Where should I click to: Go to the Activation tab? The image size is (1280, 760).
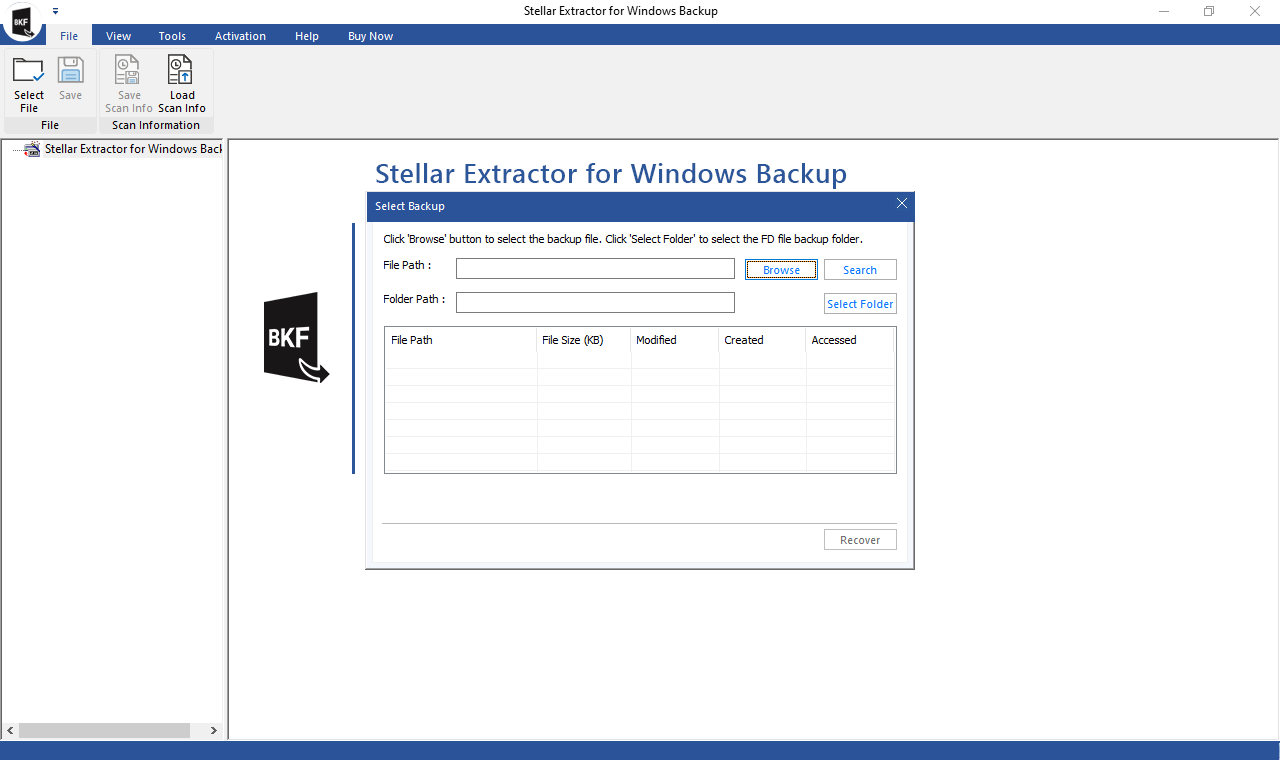[240, 36]
